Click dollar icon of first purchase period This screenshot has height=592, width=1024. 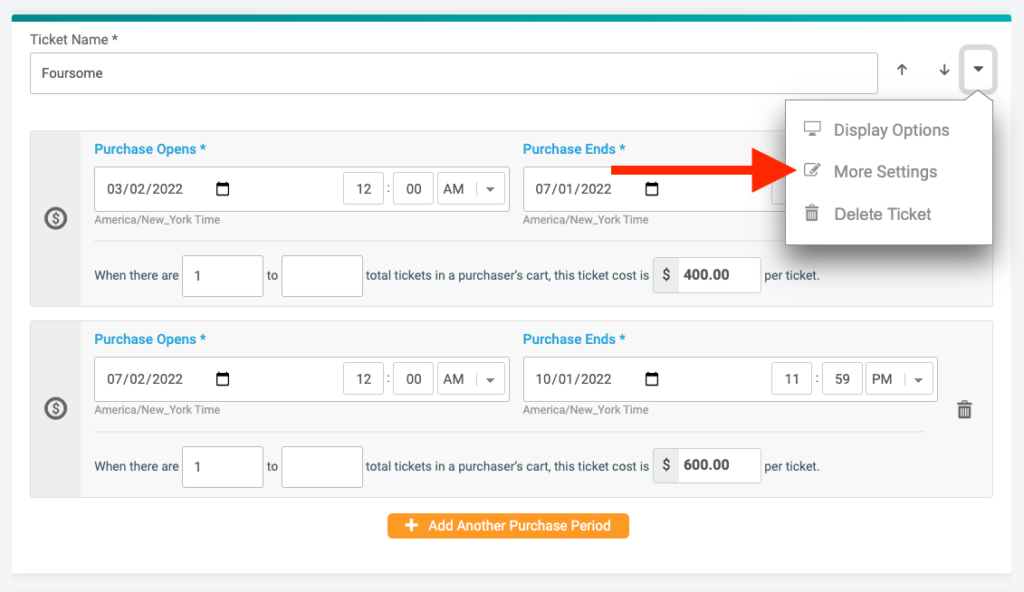click(56, 218)
